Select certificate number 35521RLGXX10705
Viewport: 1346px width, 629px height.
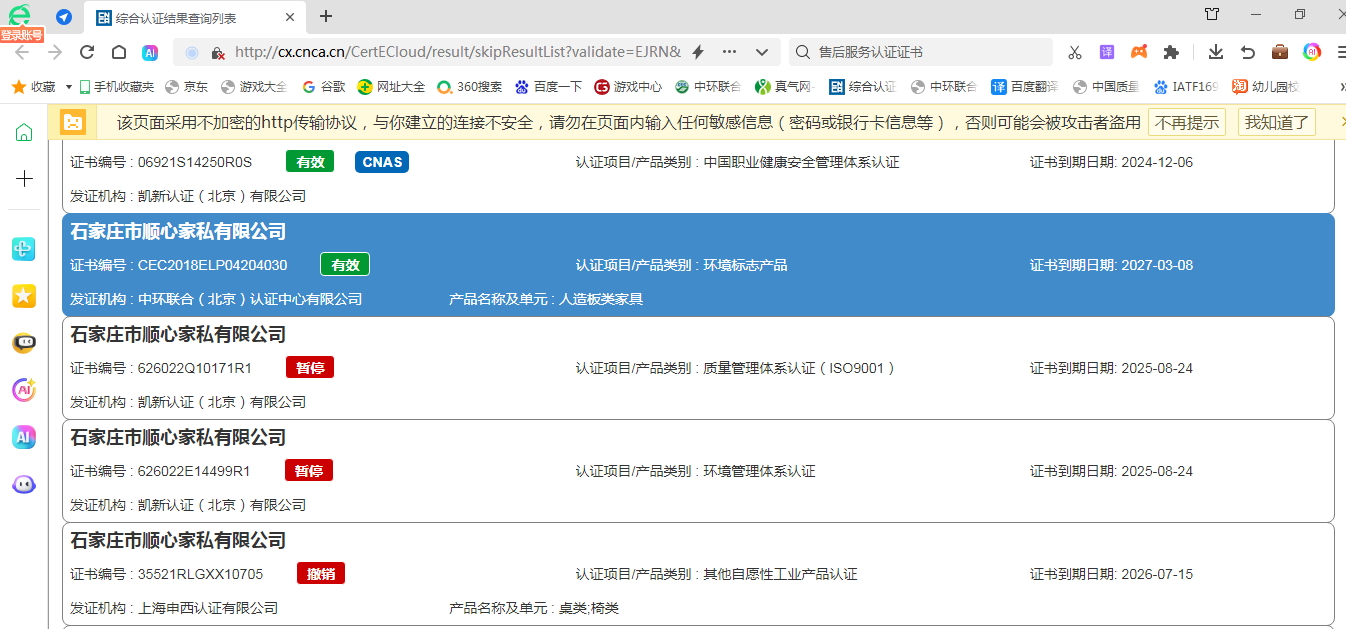click(x=201, y=574)
